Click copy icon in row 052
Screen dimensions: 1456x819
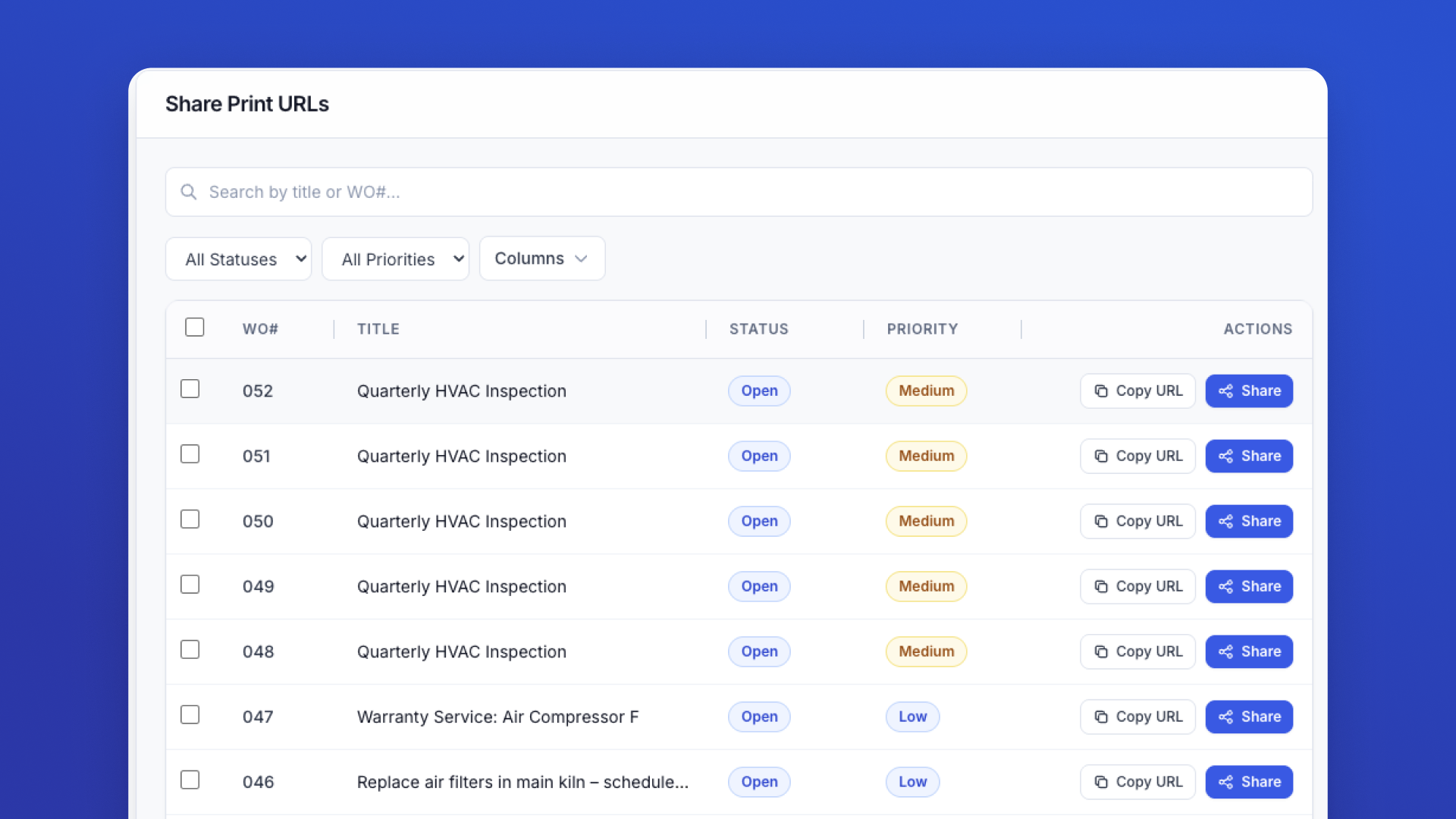coord(1101,391)
